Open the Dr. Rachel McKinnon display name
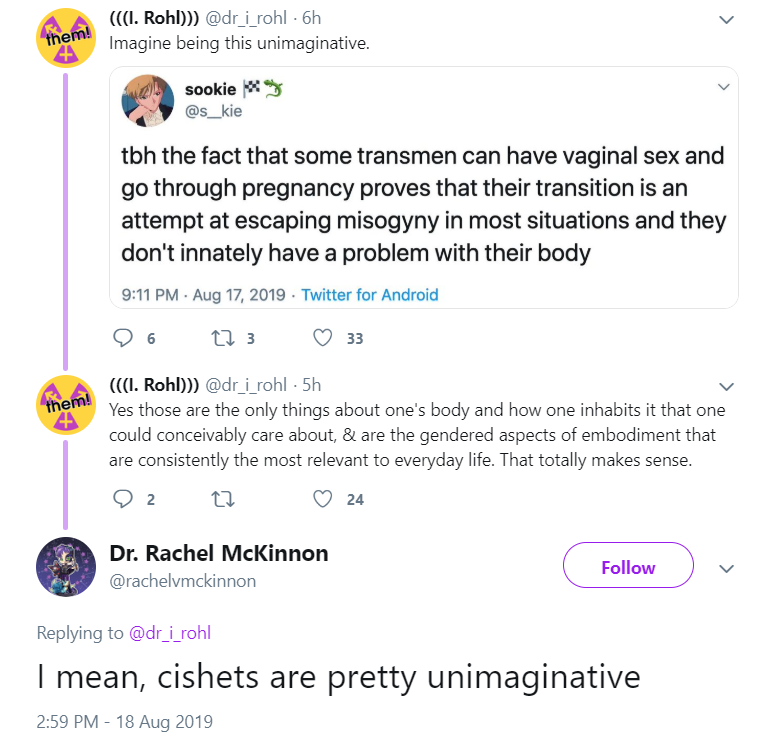 [x=219, y=553]
